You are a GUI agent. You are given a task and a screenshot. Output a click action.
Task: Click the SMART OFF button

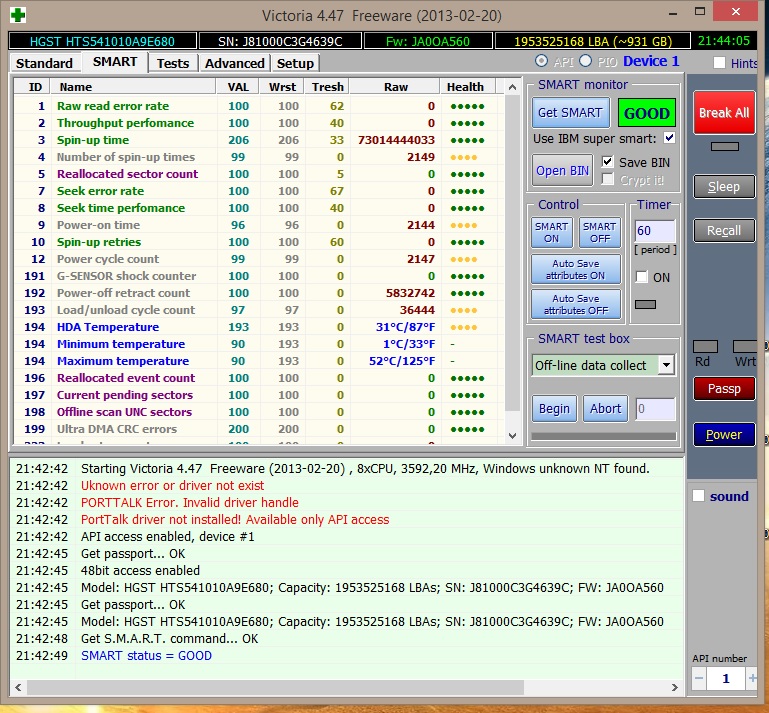[599, 232]
